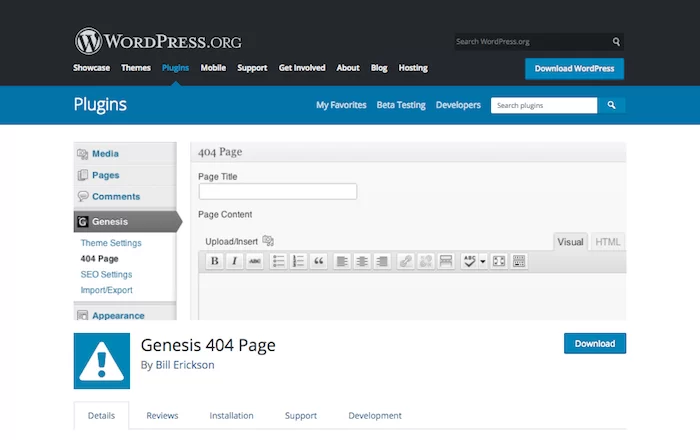700x440 pixels.
Task: Open Plugins in the top navigation
Action: (x=175, y=68)
